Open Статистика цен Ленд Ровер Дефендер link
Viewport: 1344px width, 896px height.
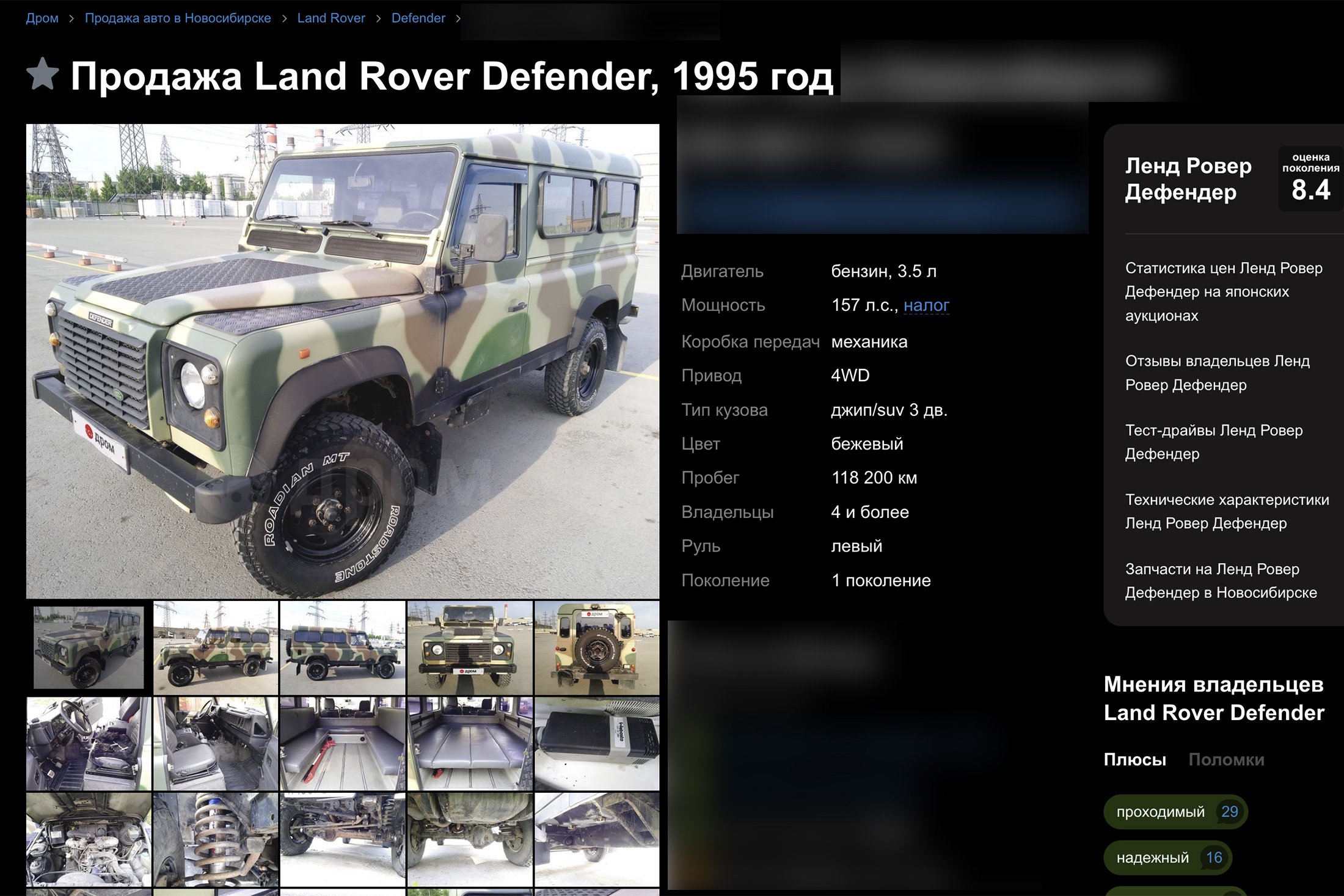(1223, 292)
